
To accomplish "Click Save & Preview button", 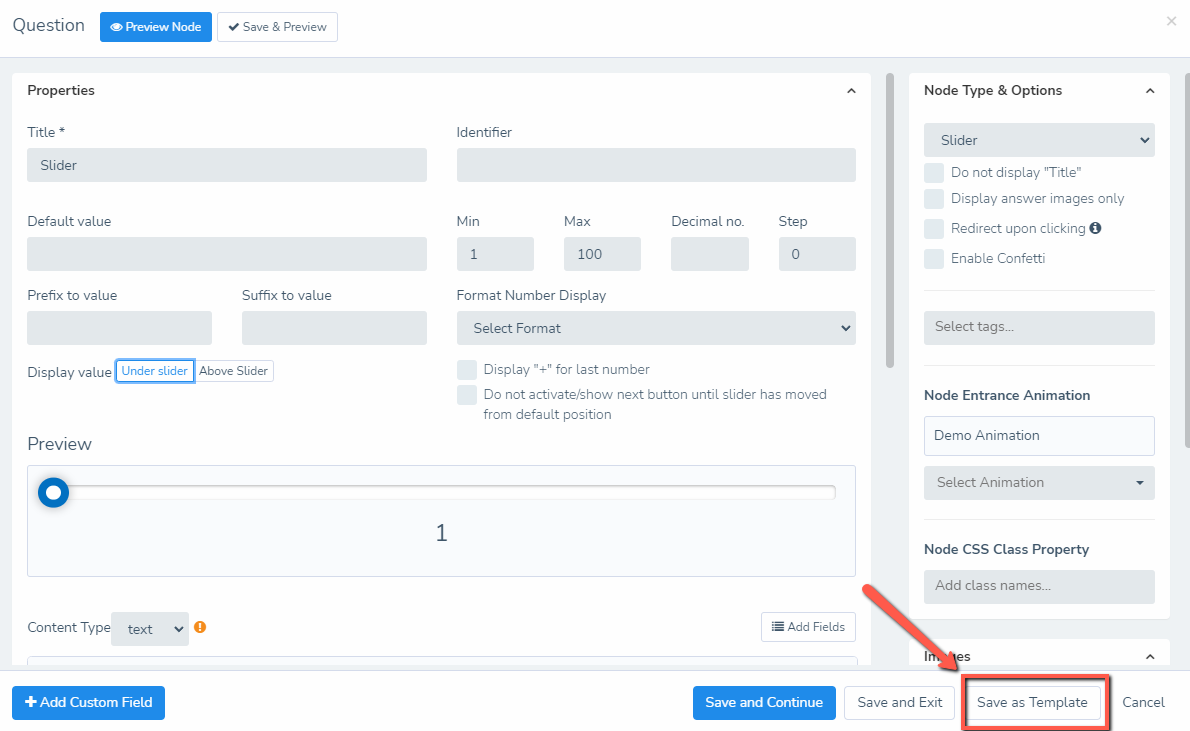I will [277, 27].
